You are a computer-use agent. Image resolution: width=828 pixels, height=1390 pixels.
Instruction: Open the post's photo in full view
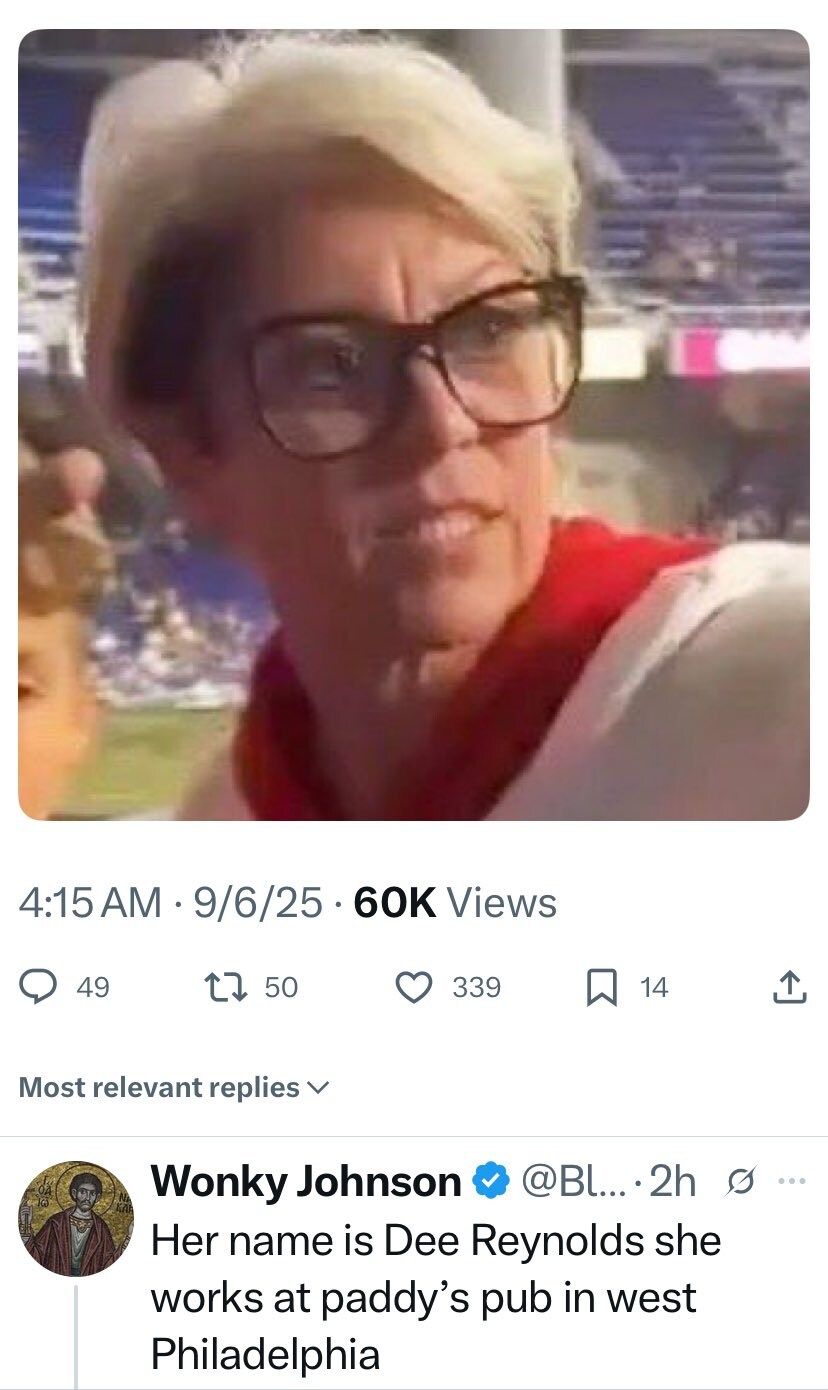414,425
